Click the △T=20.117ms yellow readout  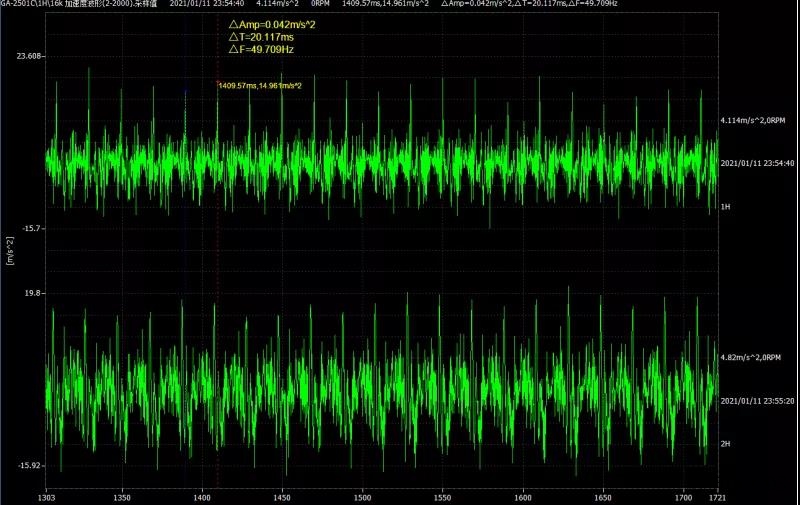click(x=260, y=36)
